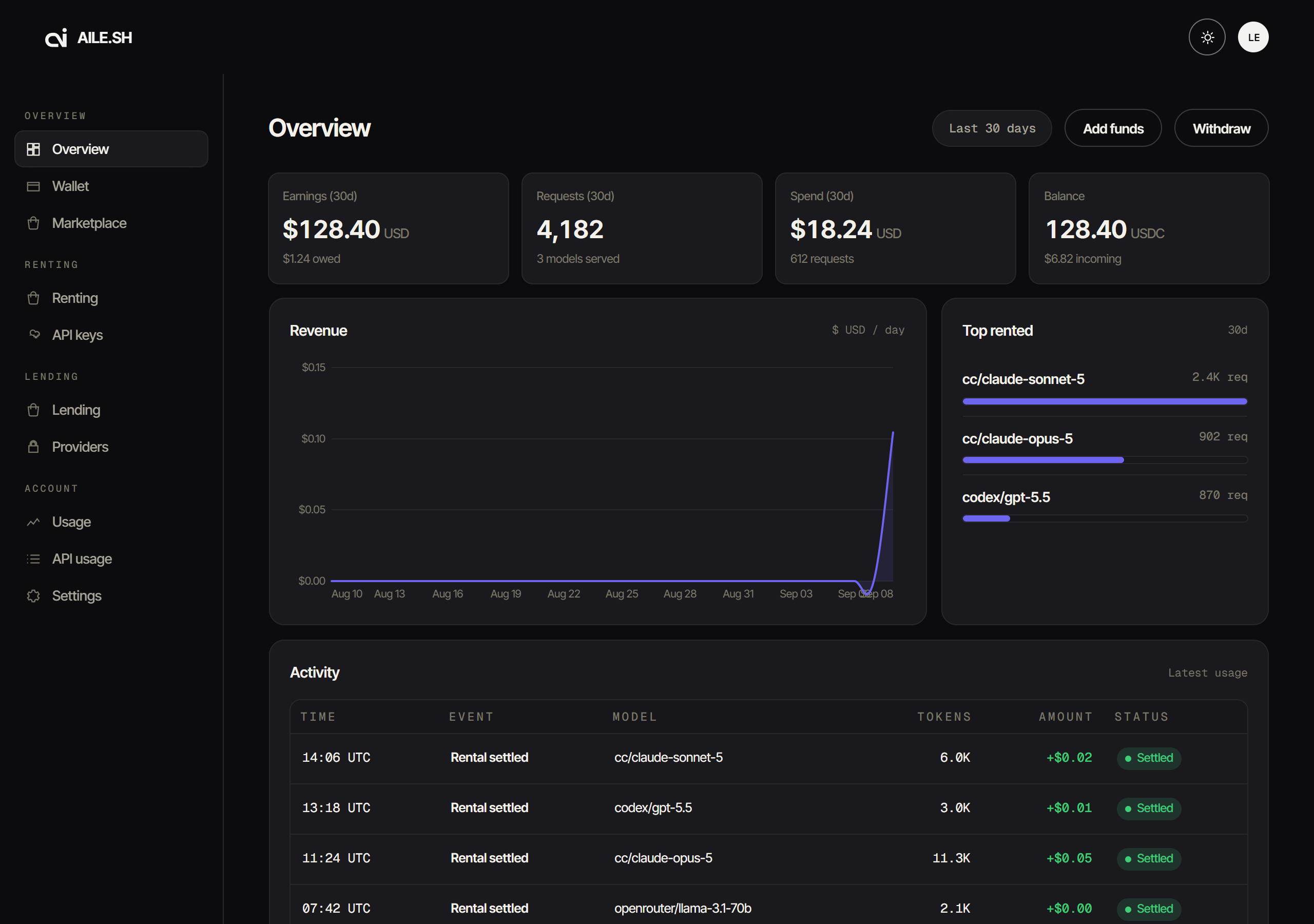Click the $ USD / day label
1314x924 pixels.
point(868,330)
